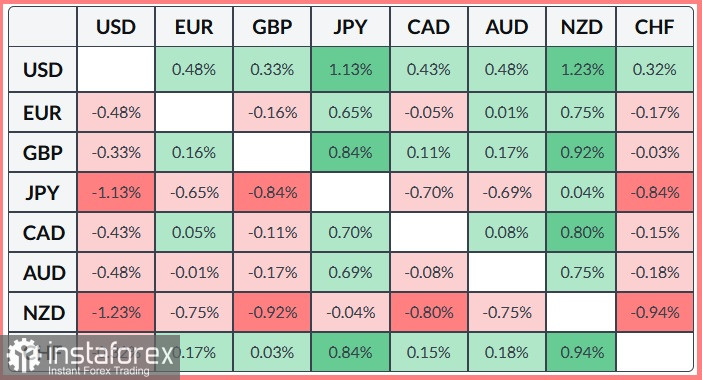702x380 pixels.
Task: Click the NZD/CHF cell showing -0.94%
Action: click(655, 312)
